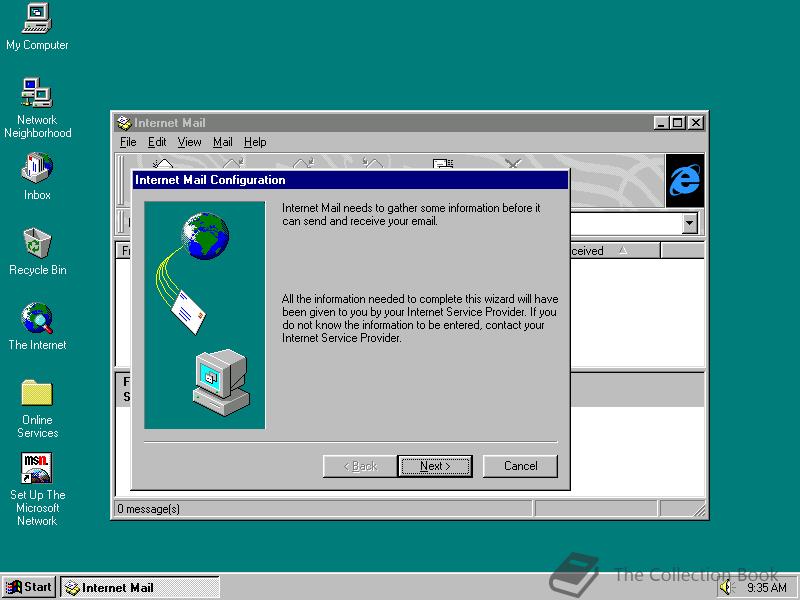Sort by the Received column header
800x600 pixels.
[x=615, y=251]
